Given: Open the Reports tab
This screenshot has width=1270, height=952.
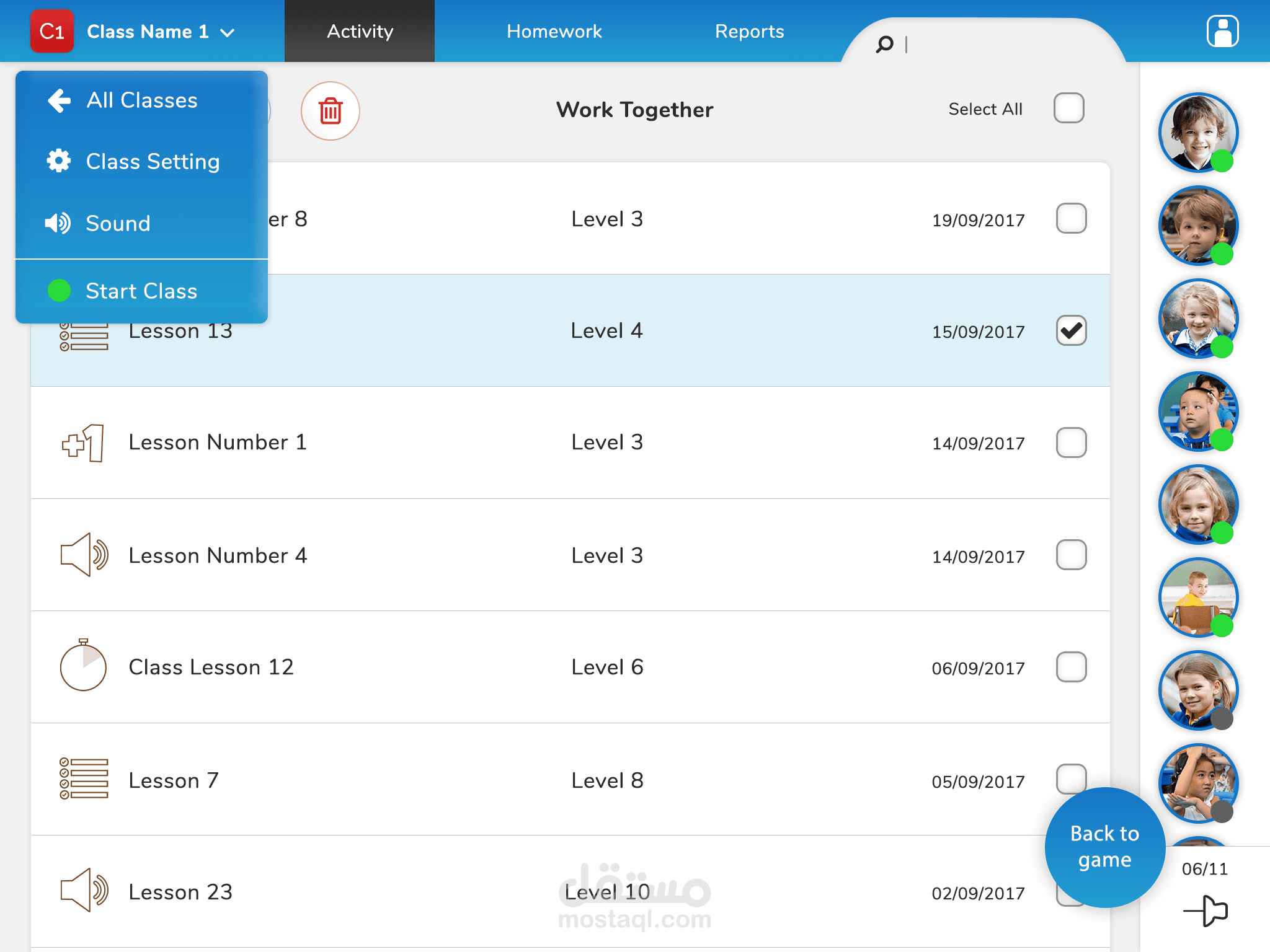Looking at the screenshot, I should point(749,31).
